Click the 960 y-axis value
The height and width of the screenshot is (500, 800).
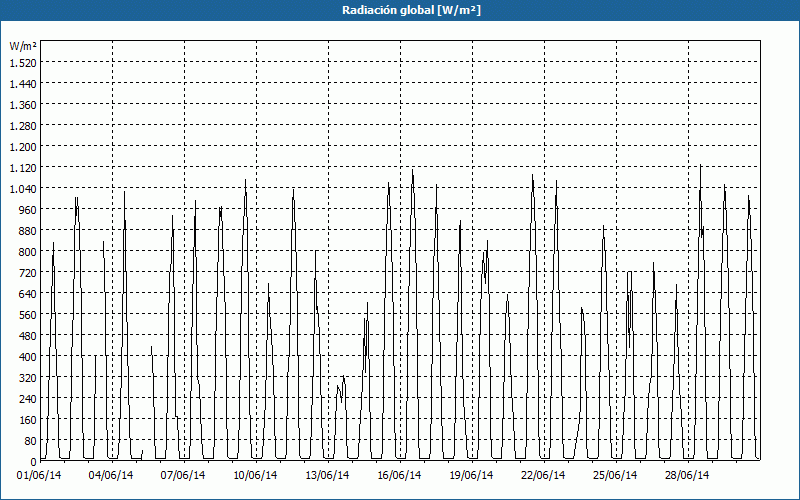[28, 210]
